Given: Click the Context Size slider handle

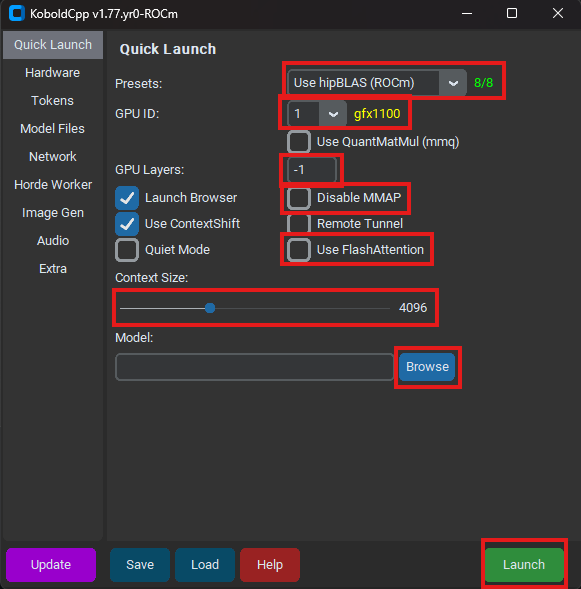Looking at the screenshot, I should (210, 308).
